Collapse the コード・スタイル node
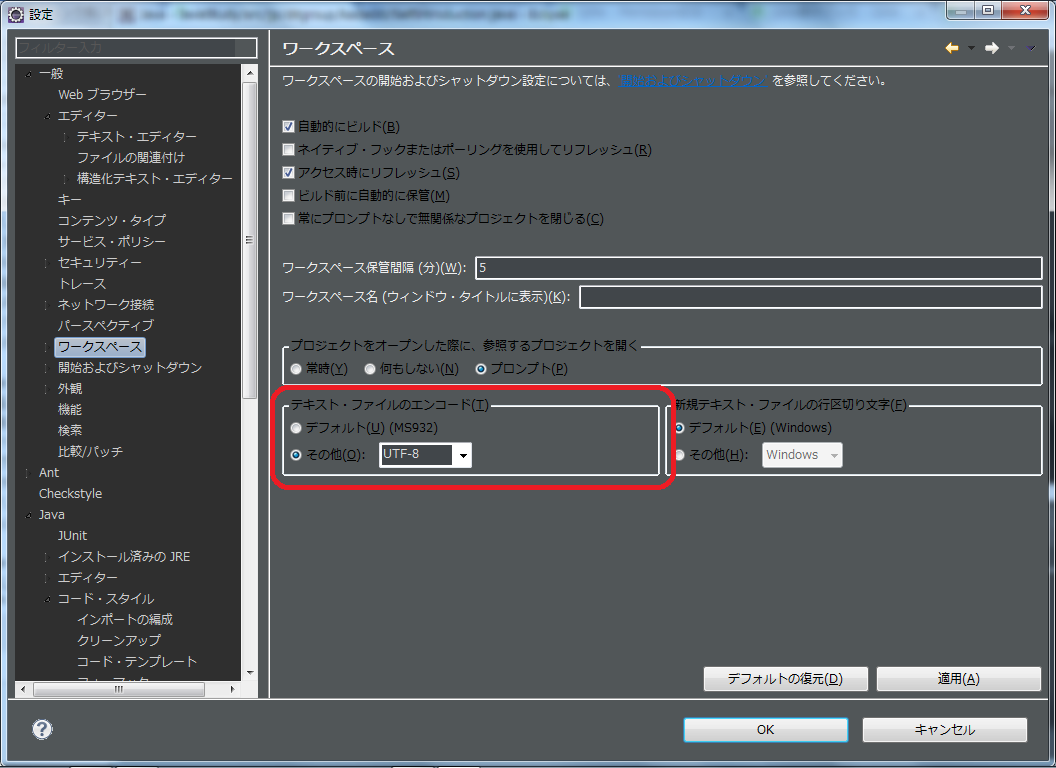The height and width of the screenshot is (768, 1056). (47, 600)
